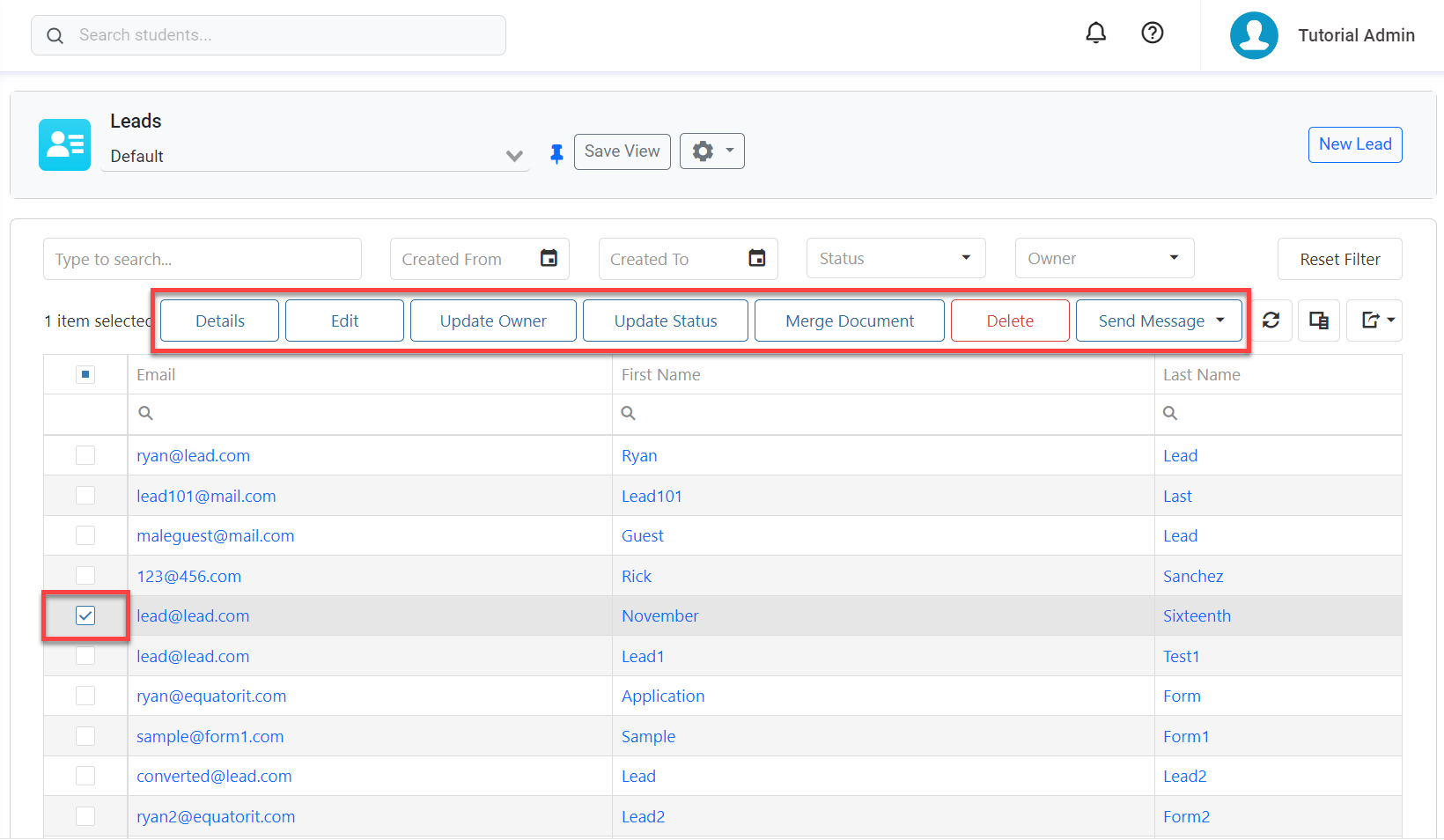
Task: Click the First Name filter search icon
Action: coord(629,413)
